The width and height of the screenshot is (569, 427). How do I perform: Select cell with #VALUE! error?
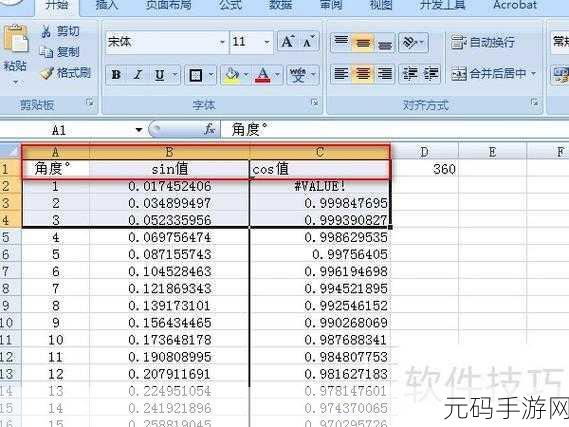320,186
